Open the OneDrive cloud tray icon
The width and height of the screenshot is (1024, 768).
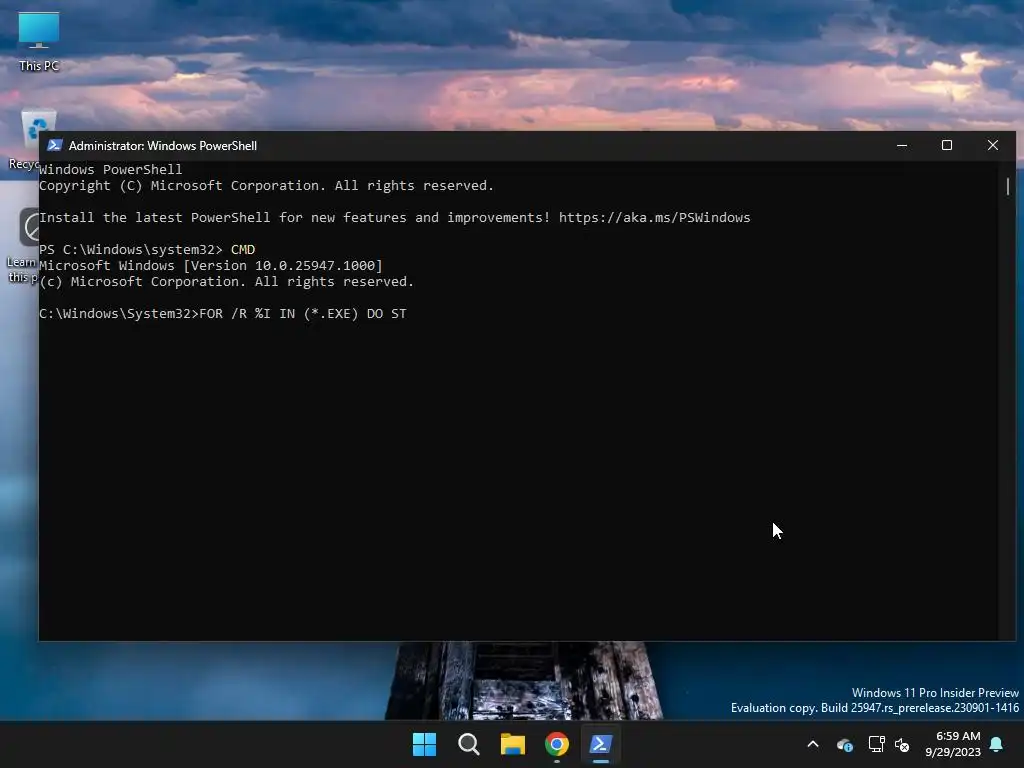coord(844,744)
